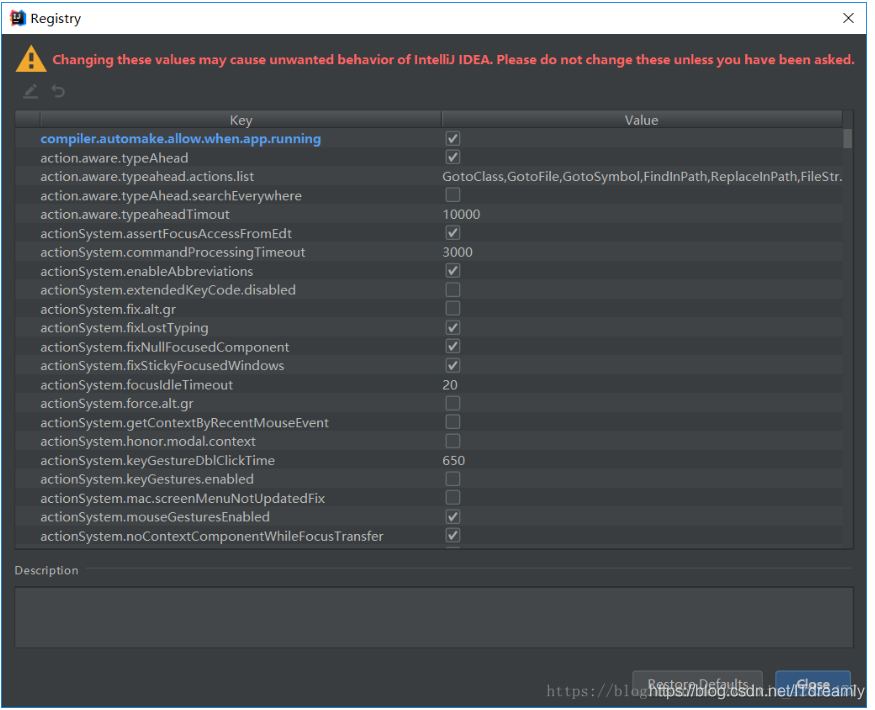This screenshot has height=710, width=875.
Task: Click the revert arrow icon in toolbar
Action: pos(58,91)
